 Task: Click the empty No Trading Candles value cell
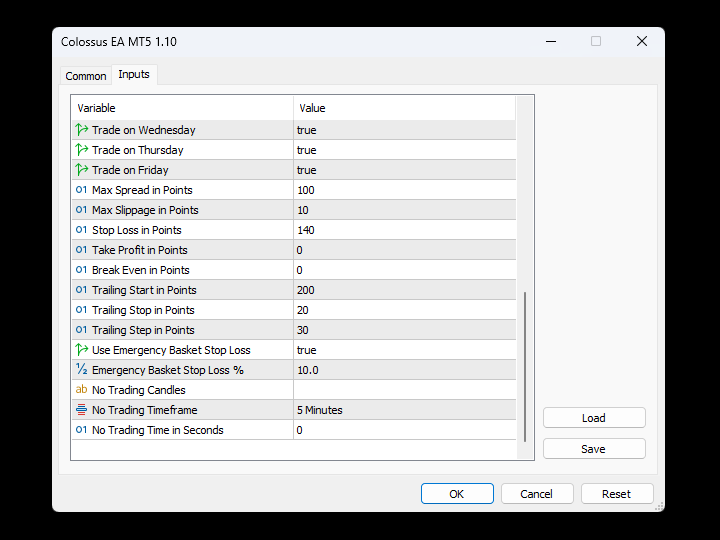click(405, 390)
